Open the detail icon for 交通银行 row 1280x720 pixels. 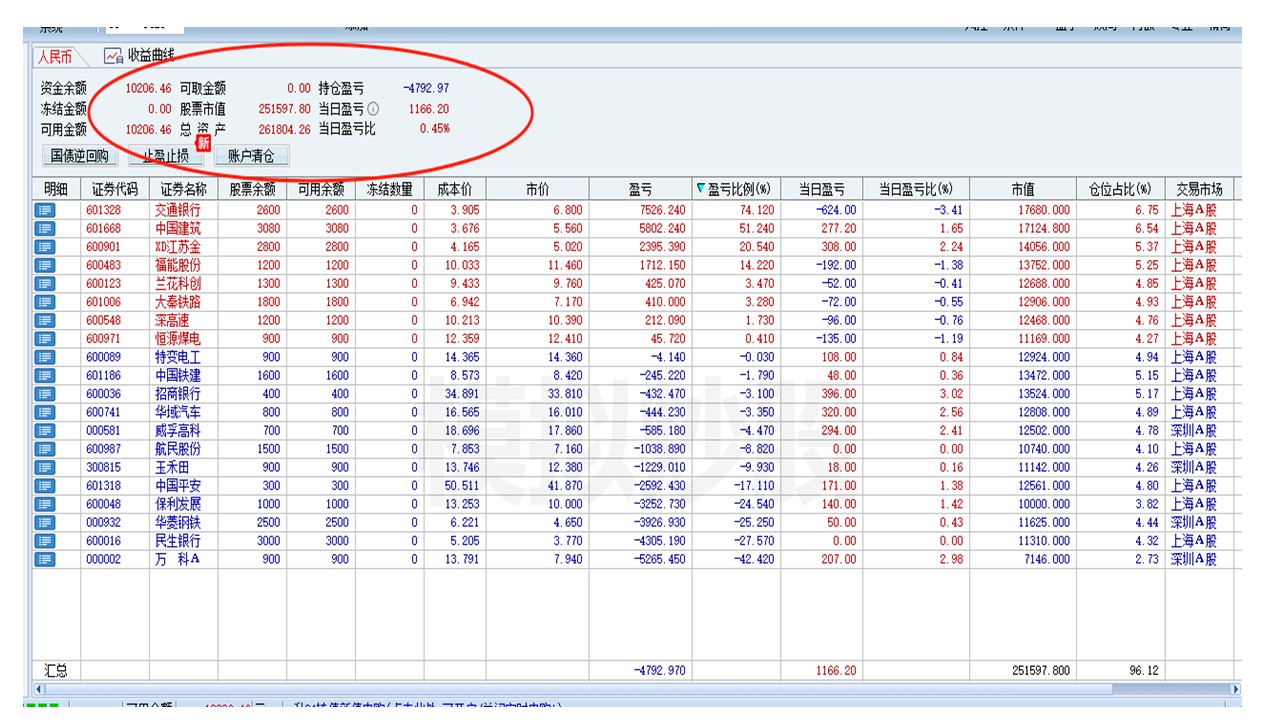[45, 210]
